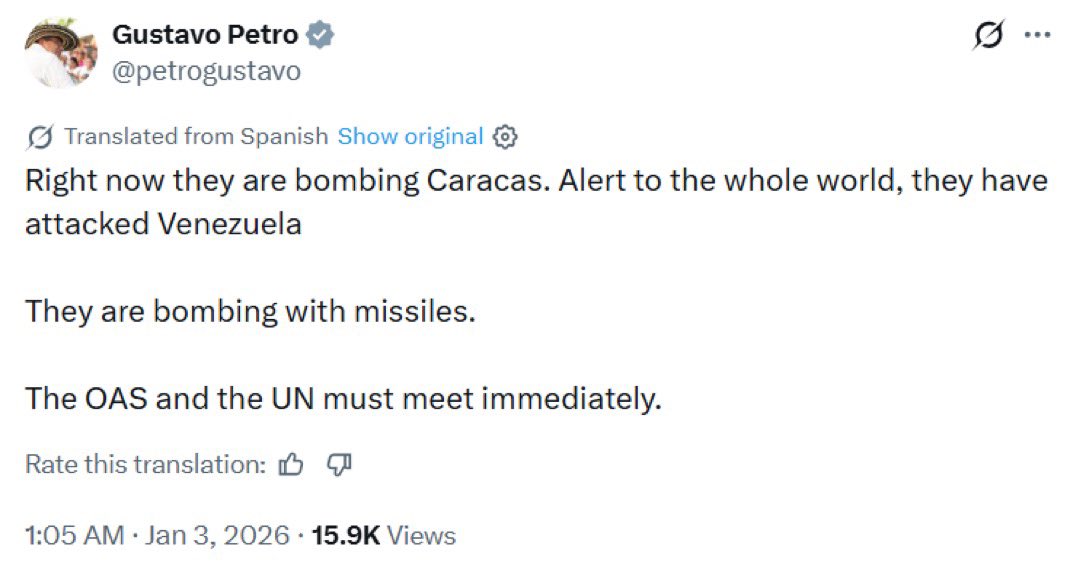Viewport: 1070px width, 578px height.
Task: Open translation settings gear icon
Action: (506, 137)
